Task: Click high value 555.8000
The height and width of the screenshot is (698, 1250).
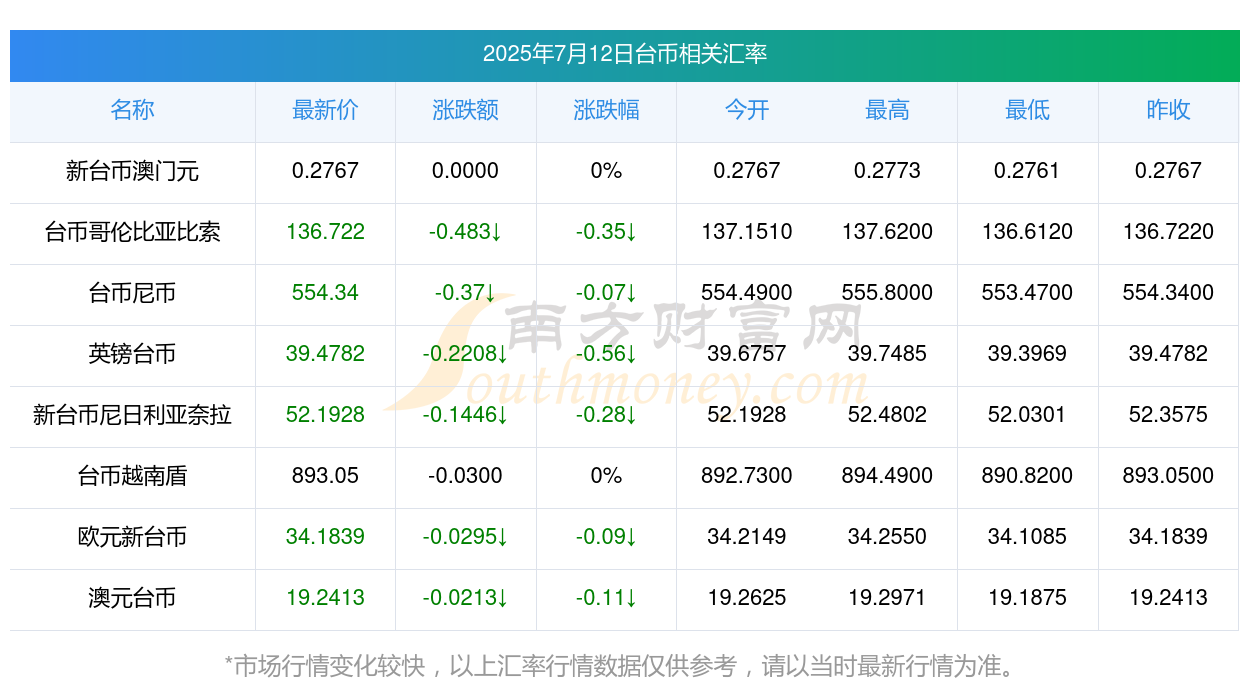Action: point(887,293)
